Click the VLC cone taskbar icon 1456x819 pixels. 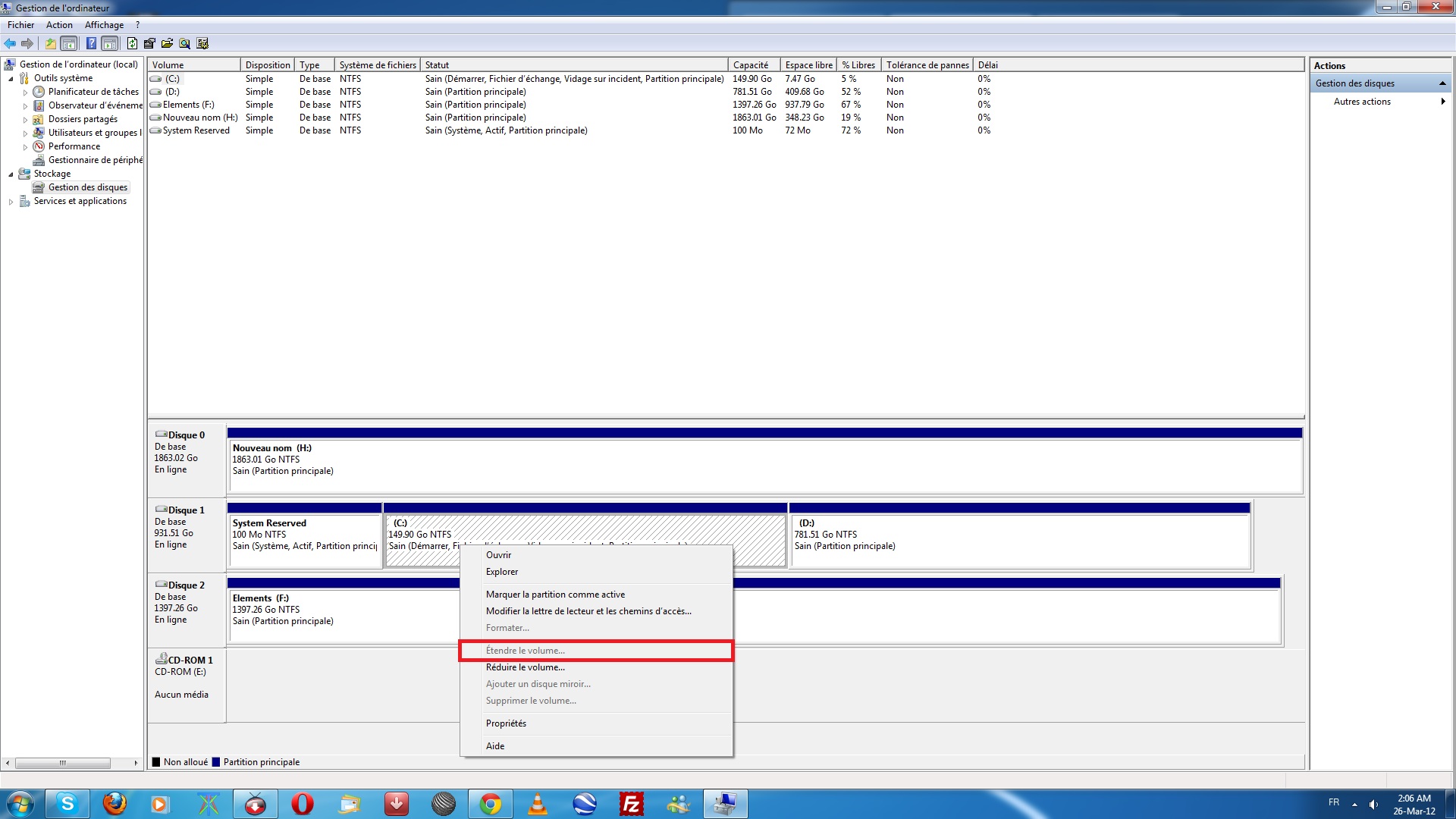538,804
